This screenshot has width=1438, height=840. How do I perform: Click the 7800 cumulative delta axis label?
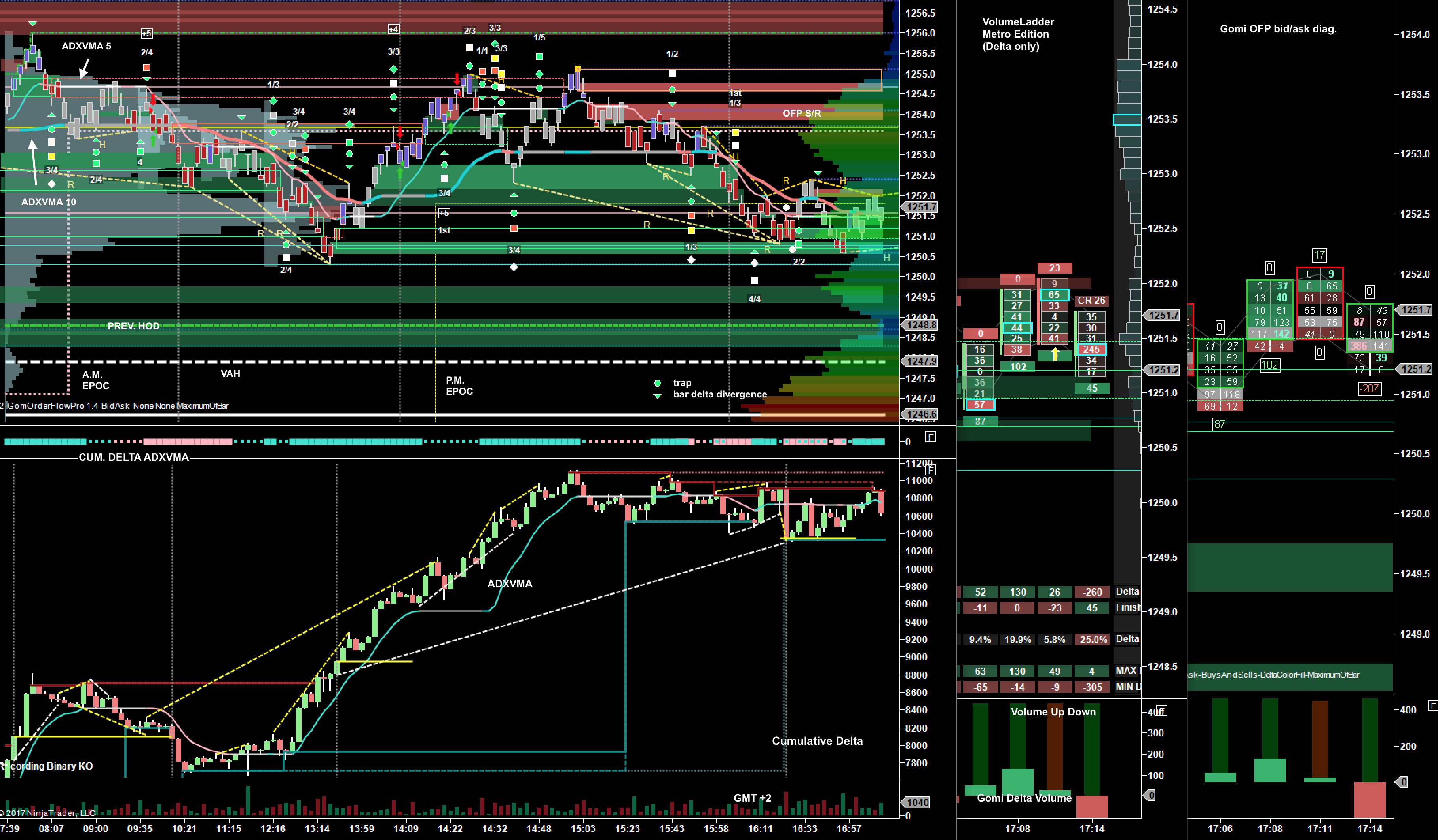point(916,763)
